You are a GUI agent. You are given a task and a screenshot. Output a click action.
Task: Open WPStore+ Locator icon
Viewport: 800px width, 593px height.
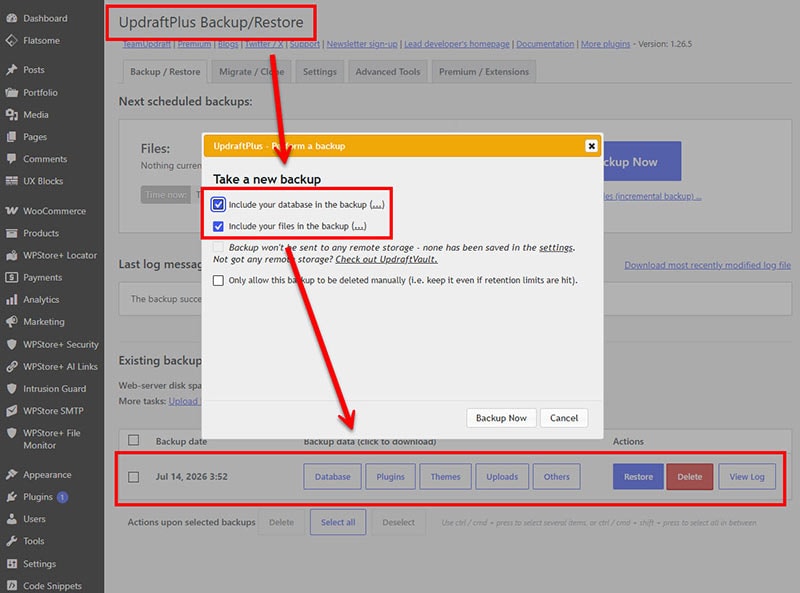[x=12, y=255]
